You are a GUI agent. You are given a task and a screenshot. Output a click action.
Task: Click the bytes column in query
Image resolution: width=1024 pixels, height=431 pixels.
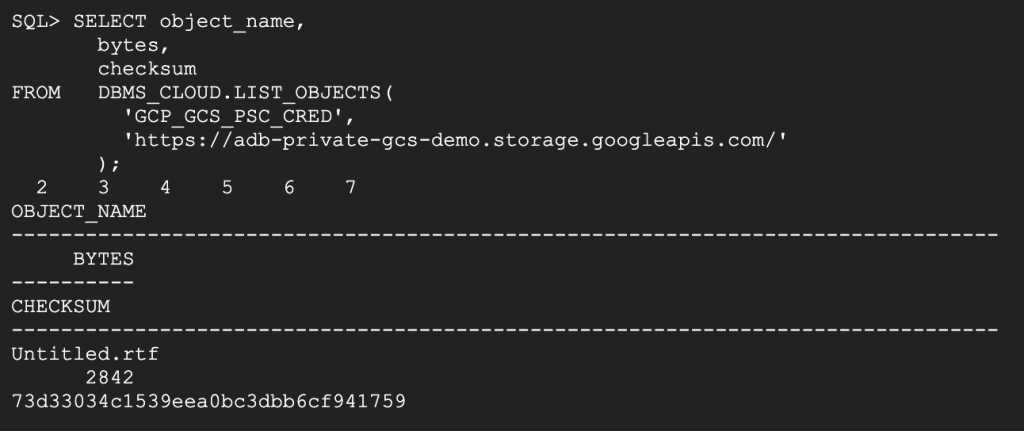point(128,46)
